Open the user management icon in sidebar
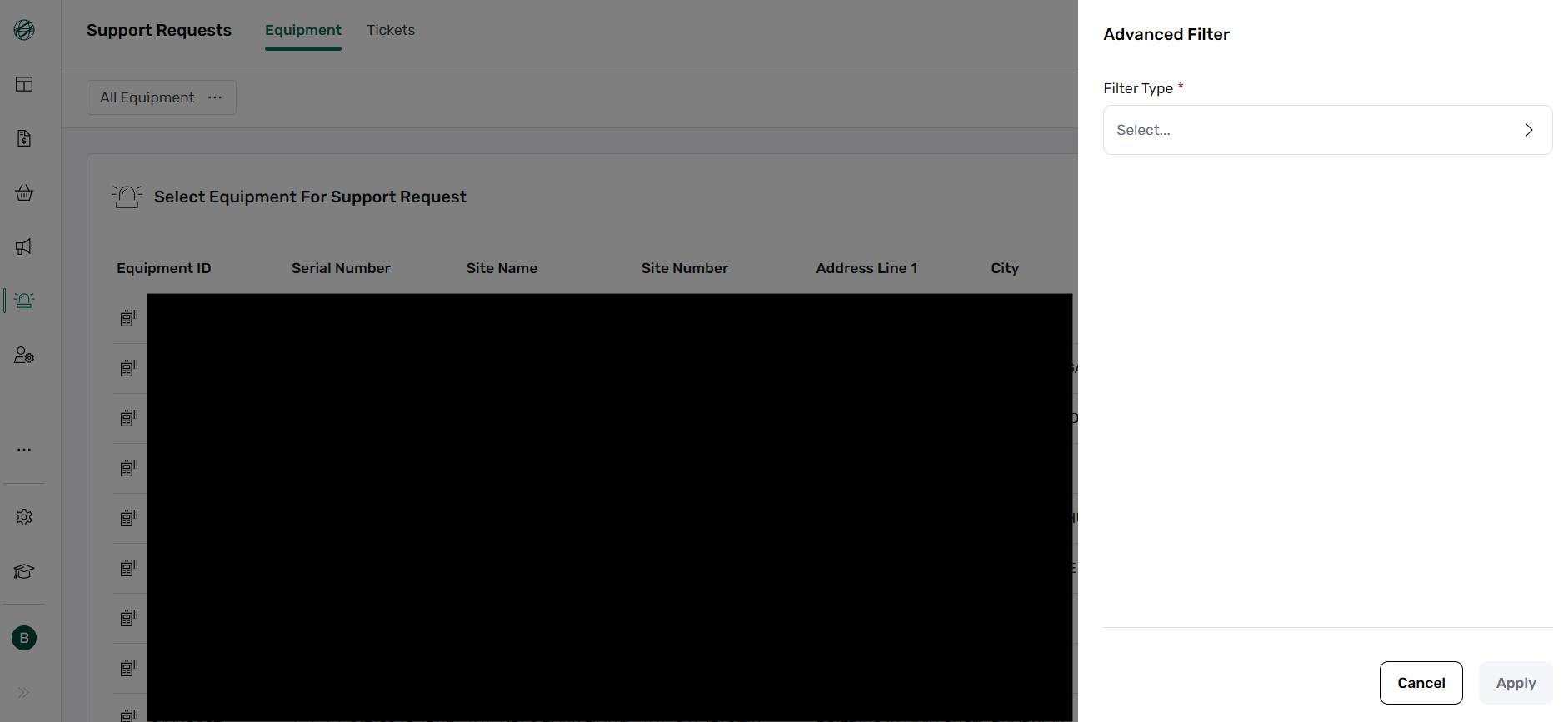1568x722 pixels. [x=24, y=355]
